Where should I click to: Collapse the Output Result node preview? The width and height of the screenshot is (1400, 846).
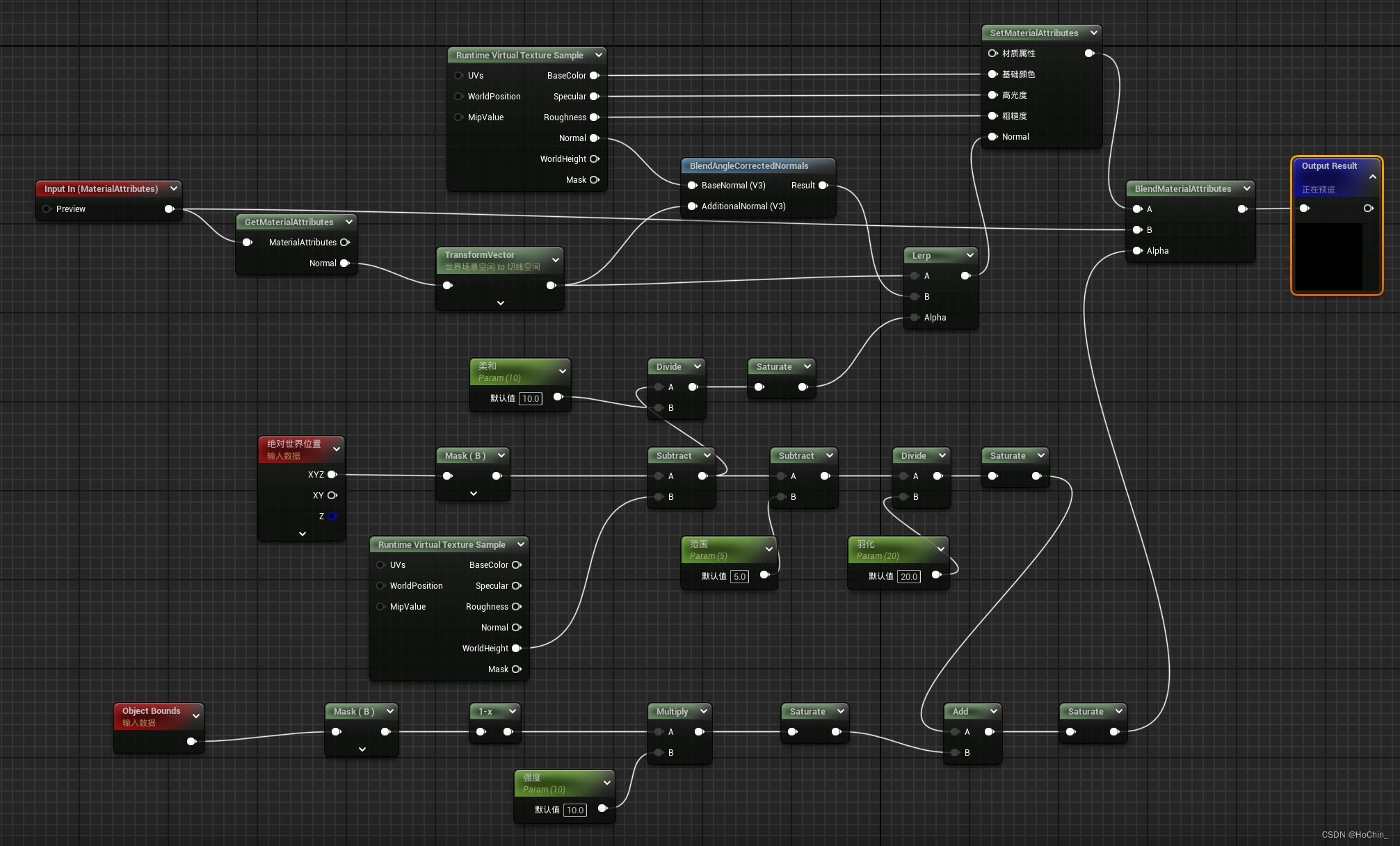click(1372, 177)
